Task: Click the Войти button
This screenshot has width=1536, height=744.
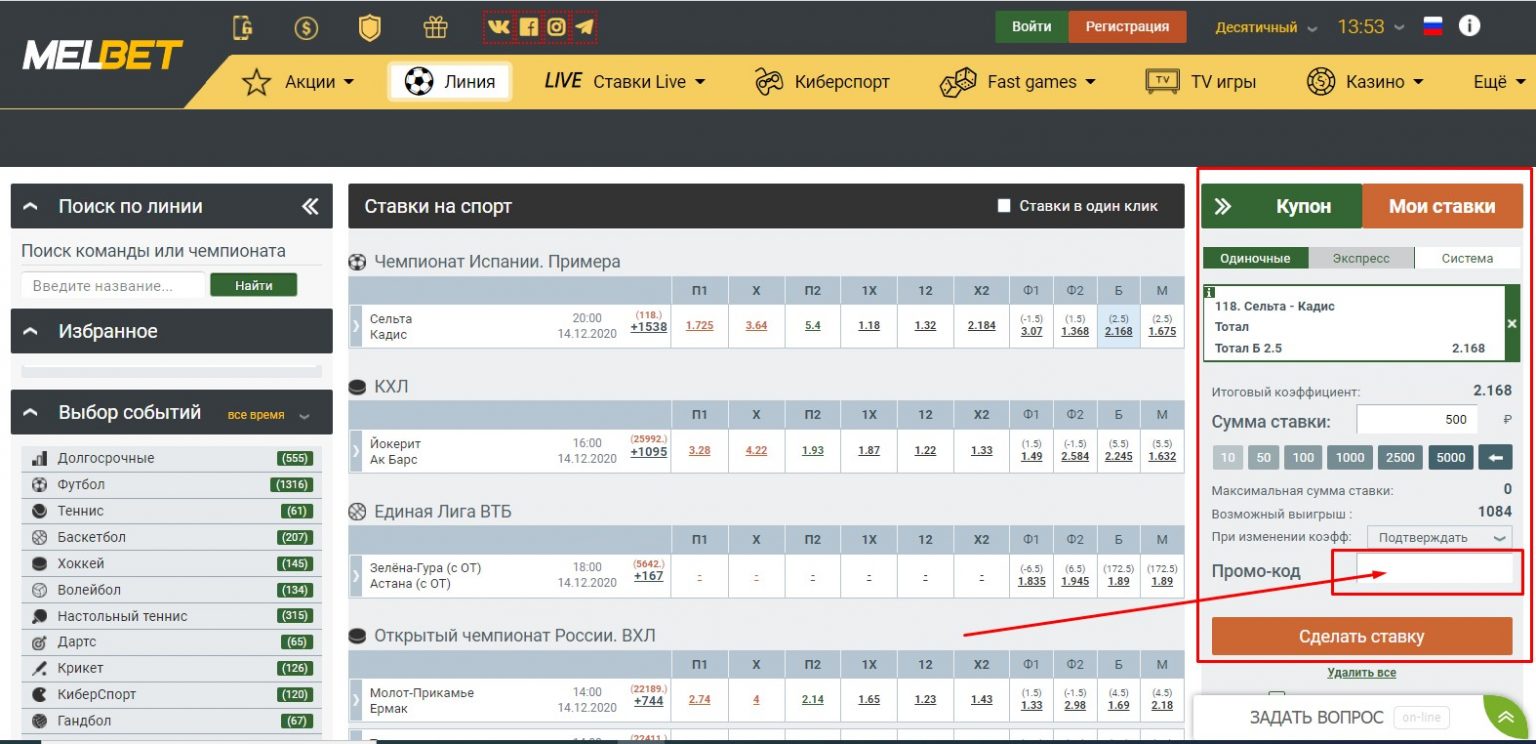Action: tap(1031, 27)
